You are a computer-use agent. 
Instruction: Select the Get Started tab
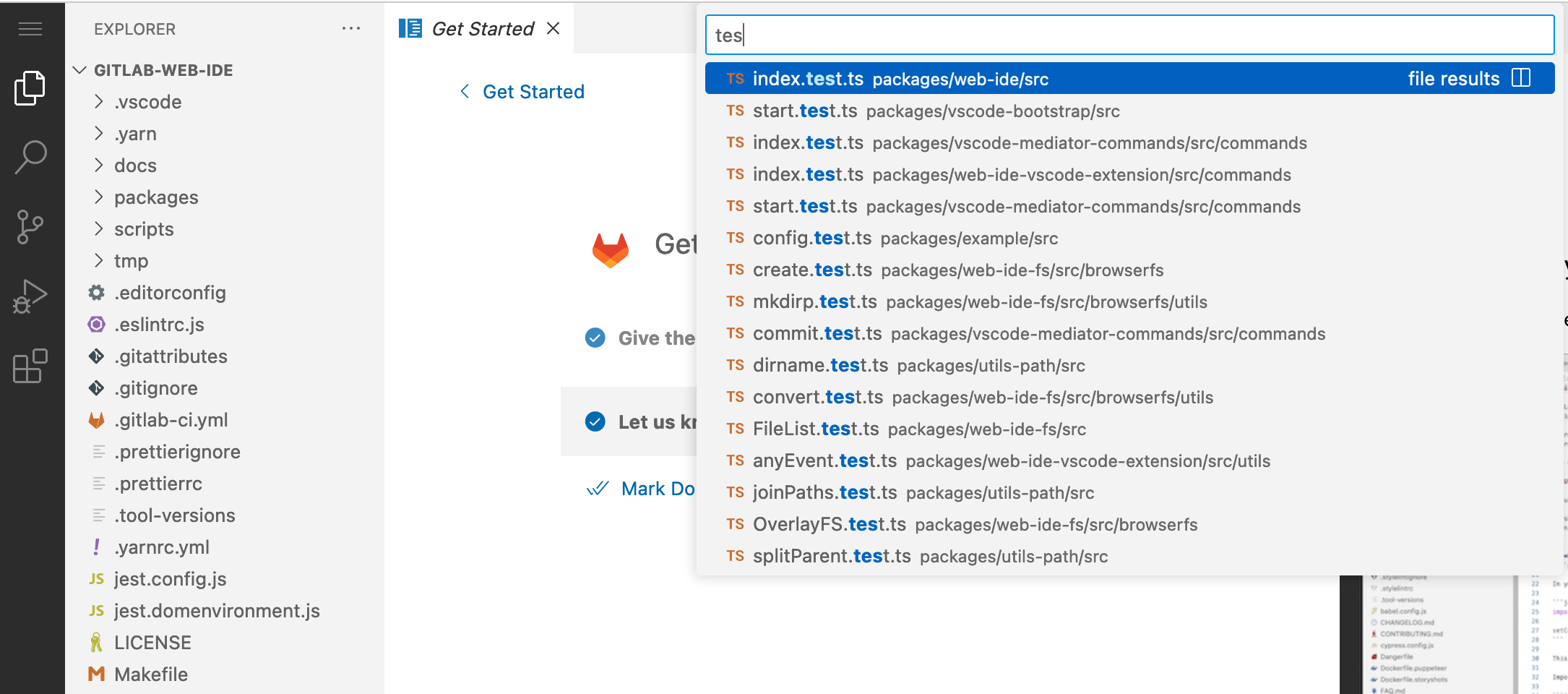coord(481,28)
